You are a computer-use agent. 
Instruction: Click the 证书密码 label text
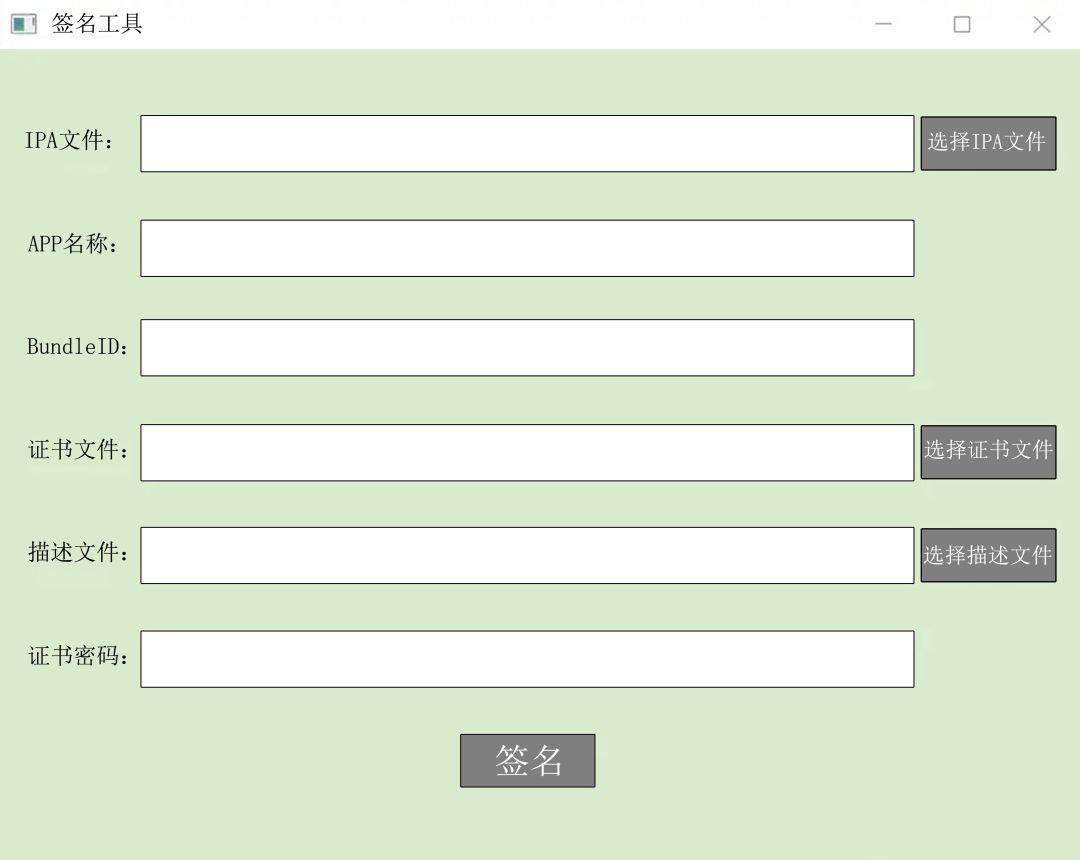tap(79, 656)
